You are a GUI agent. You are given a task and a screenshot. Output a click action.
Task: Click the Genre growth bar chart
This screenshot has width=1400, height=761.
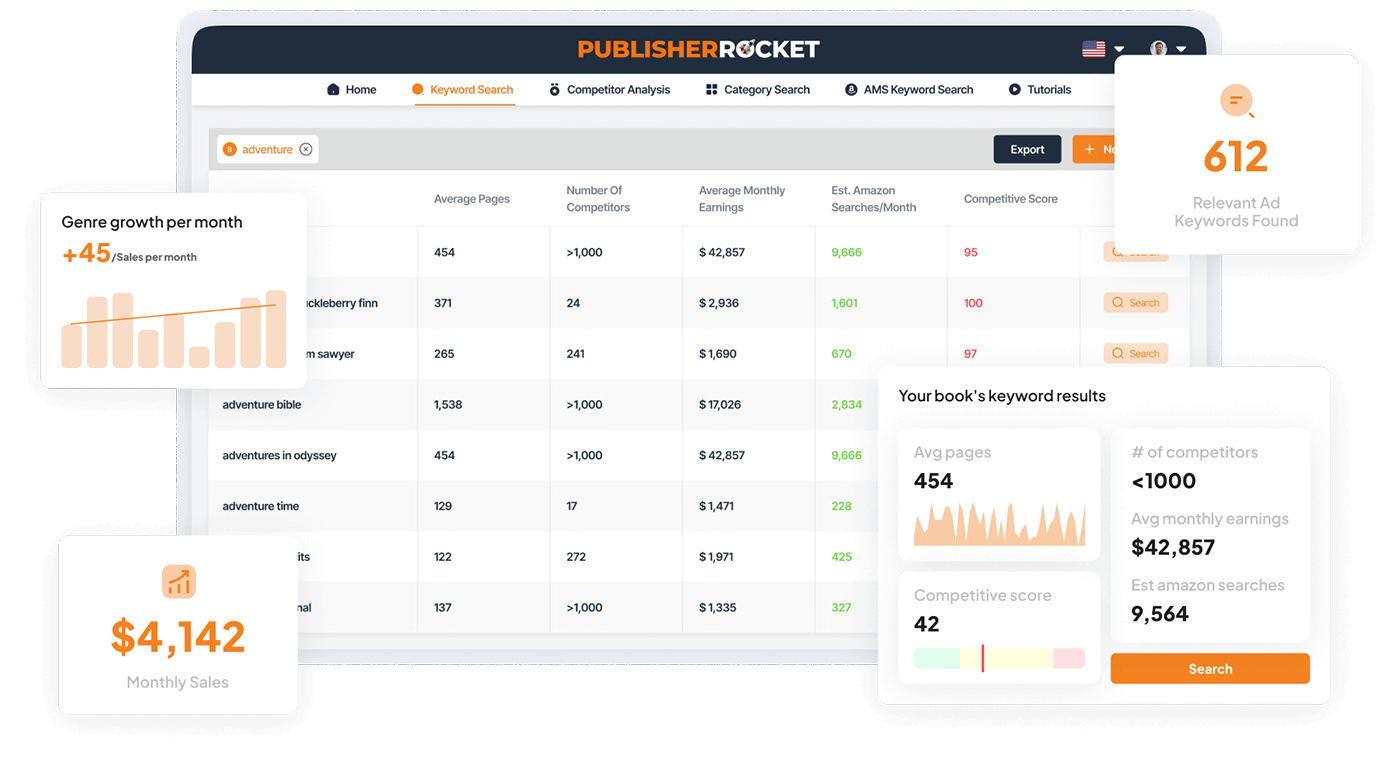pyautogui.click(x=174, y=329)
